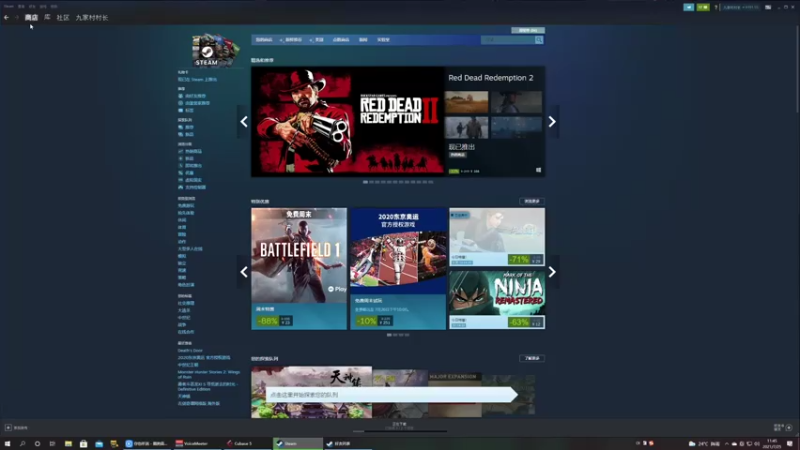800x450 pixels.
Task: Click the blue announcements button in title bar
Action: [x=688, y=7]
